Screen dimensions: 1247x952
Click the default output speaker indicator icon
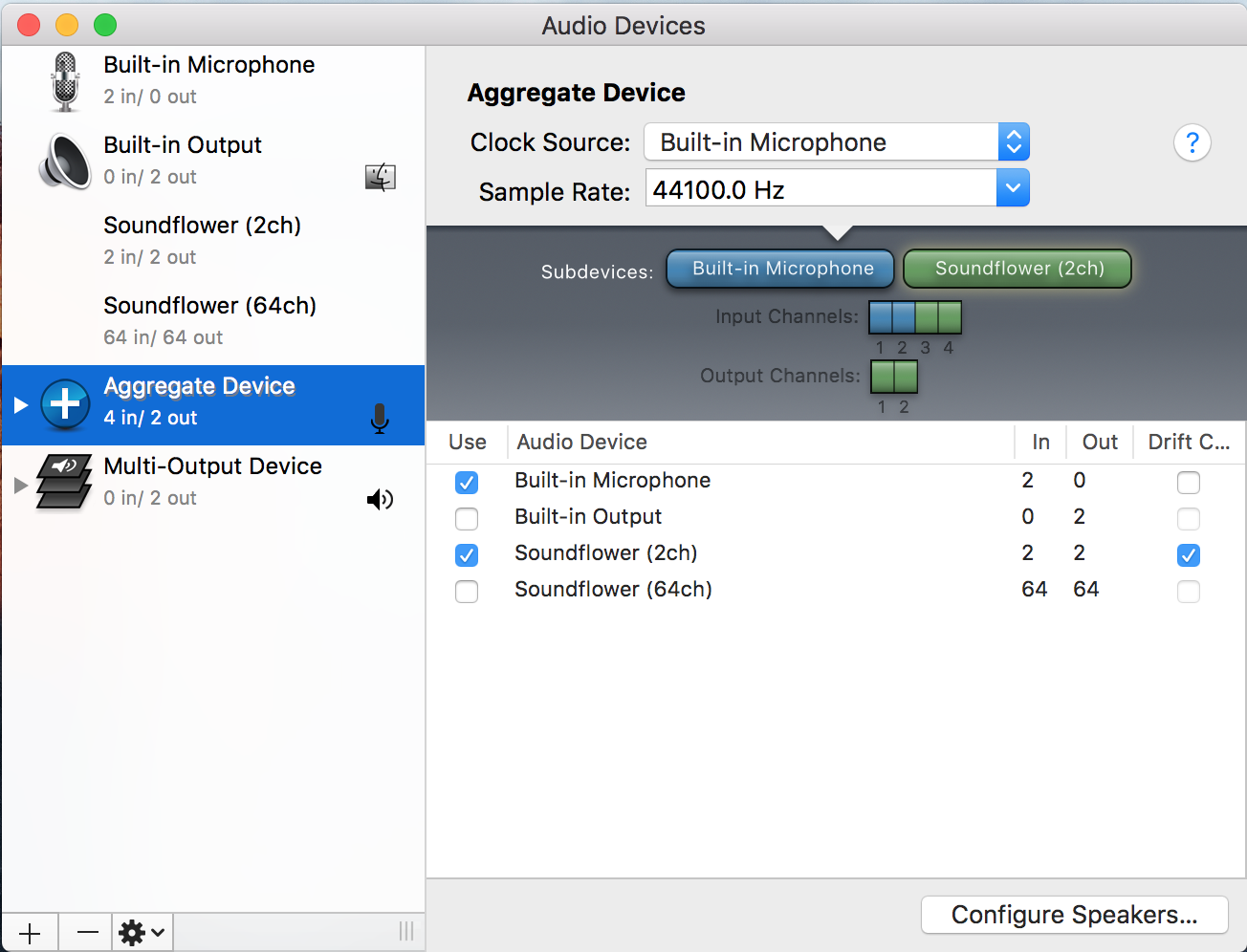click(381, 499)
